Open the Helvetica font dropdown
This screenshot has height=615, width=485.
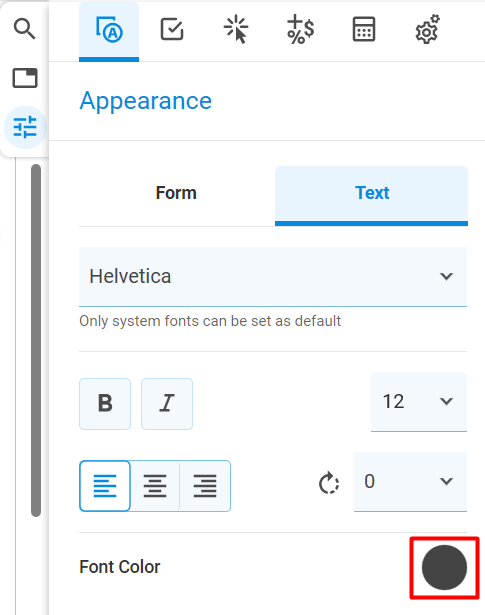click(x=273, y=277)
